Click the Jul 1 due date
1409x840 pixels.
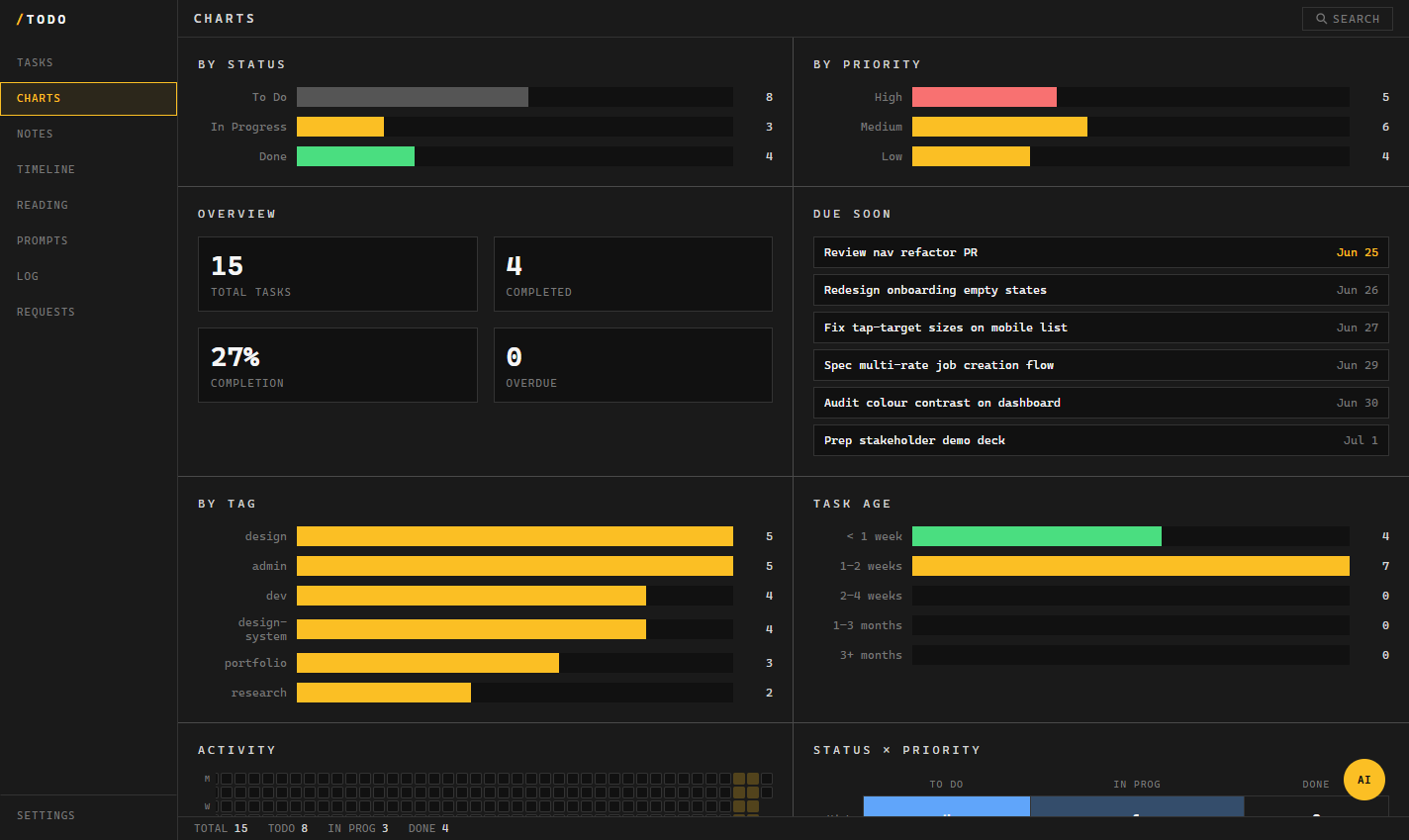[x=1361, y=440]
